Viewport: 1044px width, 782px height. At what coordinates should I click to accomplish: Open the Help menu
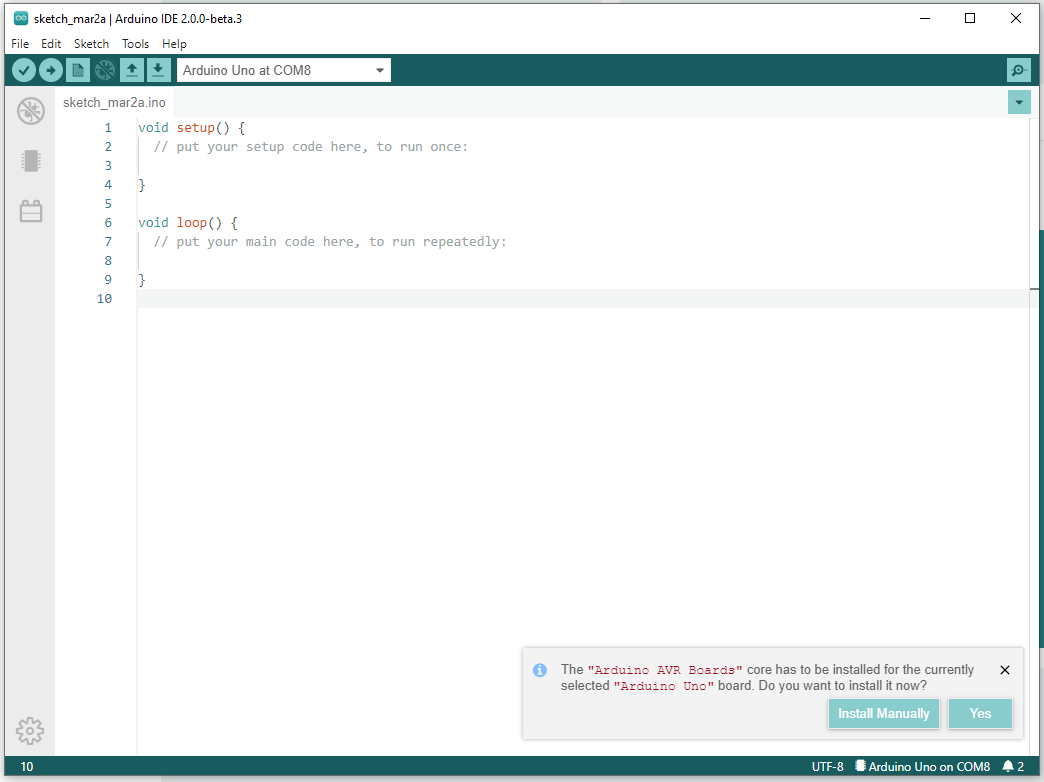(174, 44)
